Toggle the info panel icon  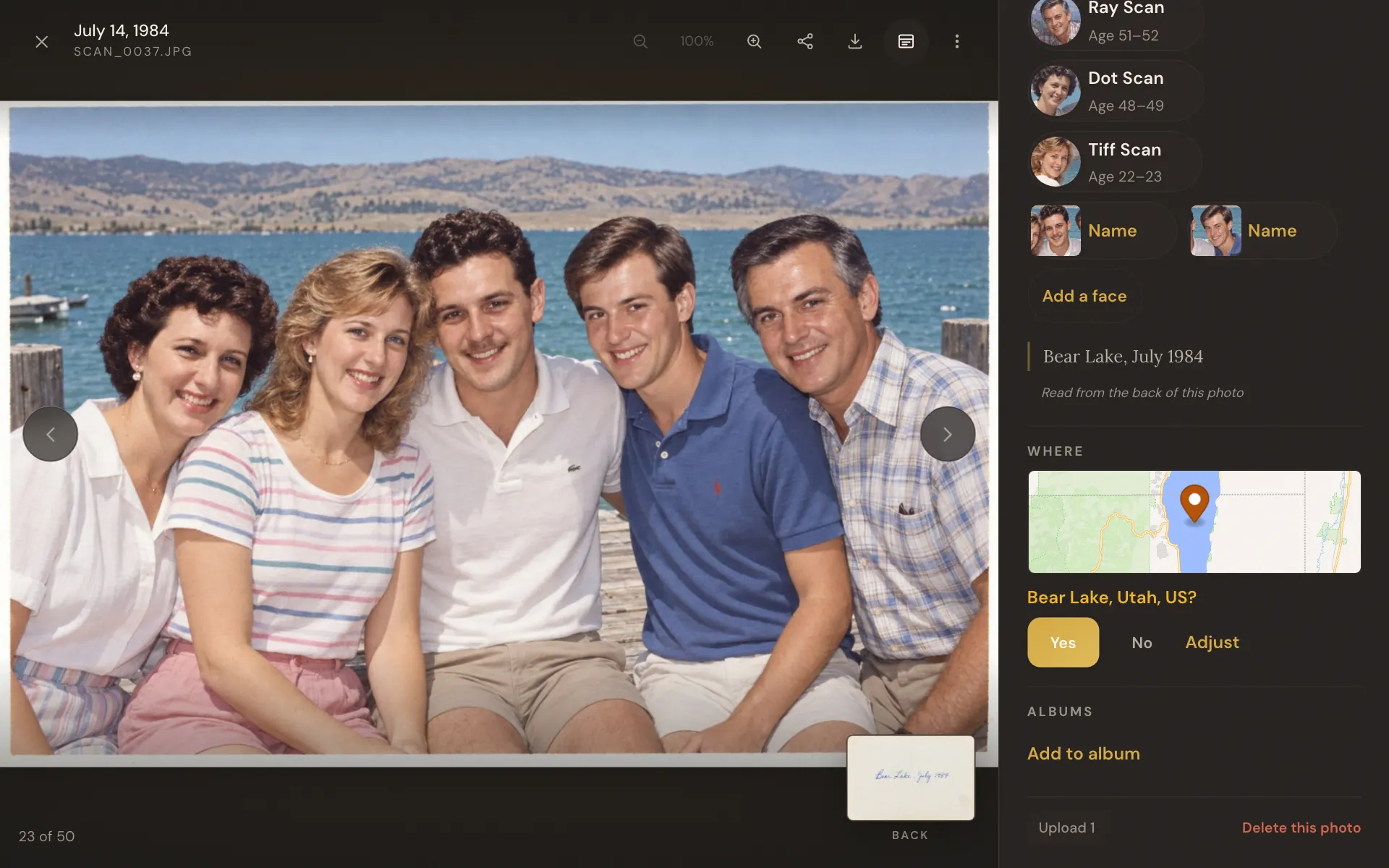906,41
